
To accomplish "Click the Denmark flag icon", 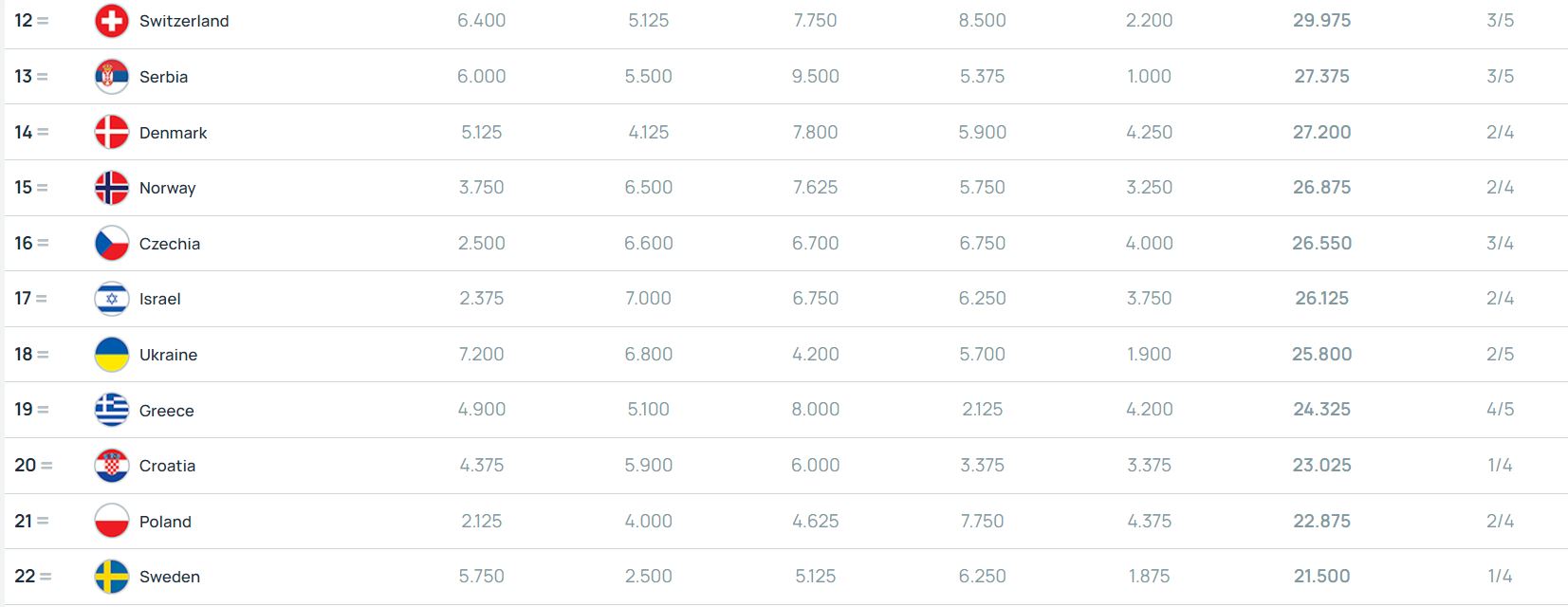I will [x=112, y=133].
